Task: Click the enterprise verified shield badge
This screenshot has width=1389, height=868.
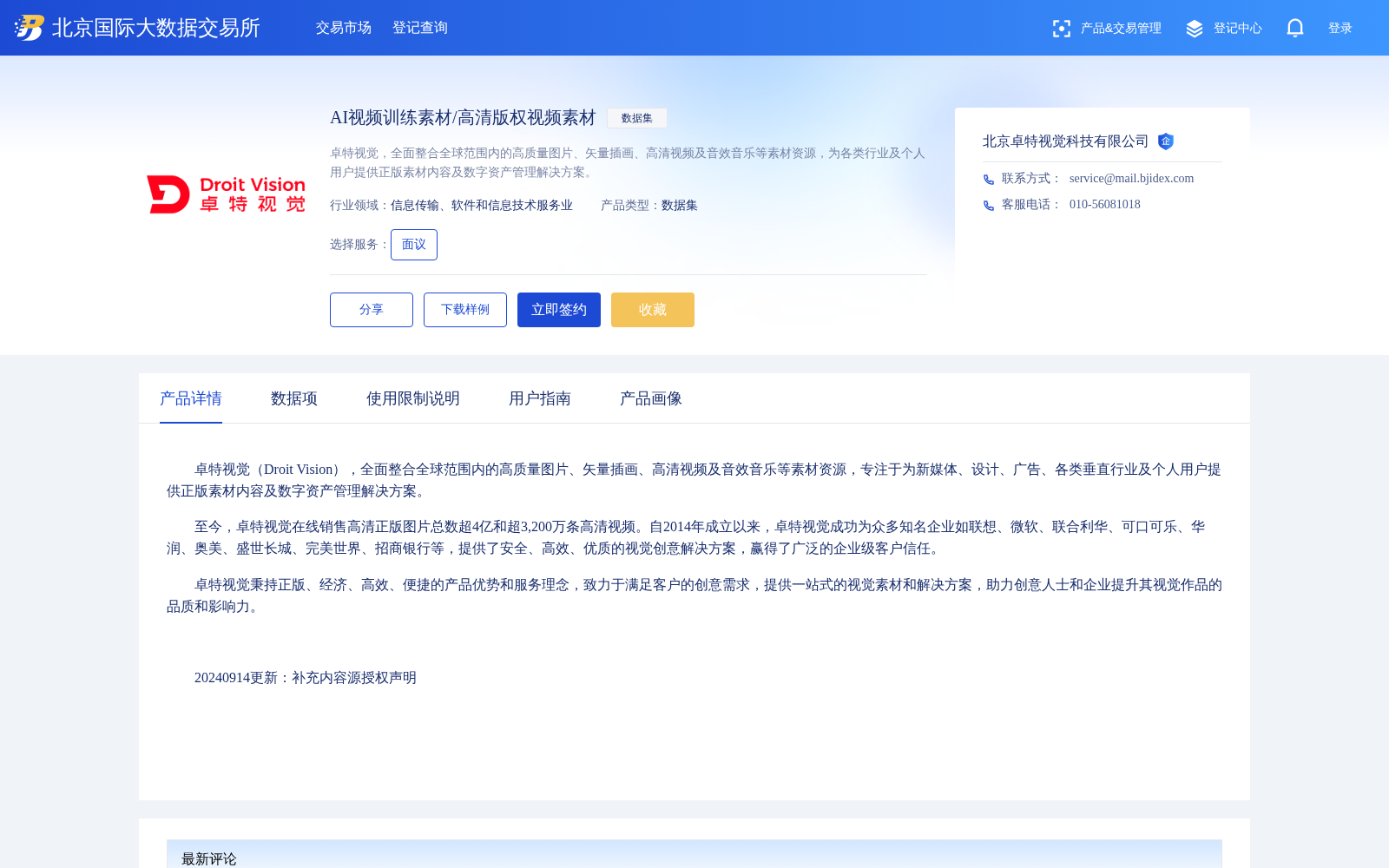Action: click(x=1166, y=141)
